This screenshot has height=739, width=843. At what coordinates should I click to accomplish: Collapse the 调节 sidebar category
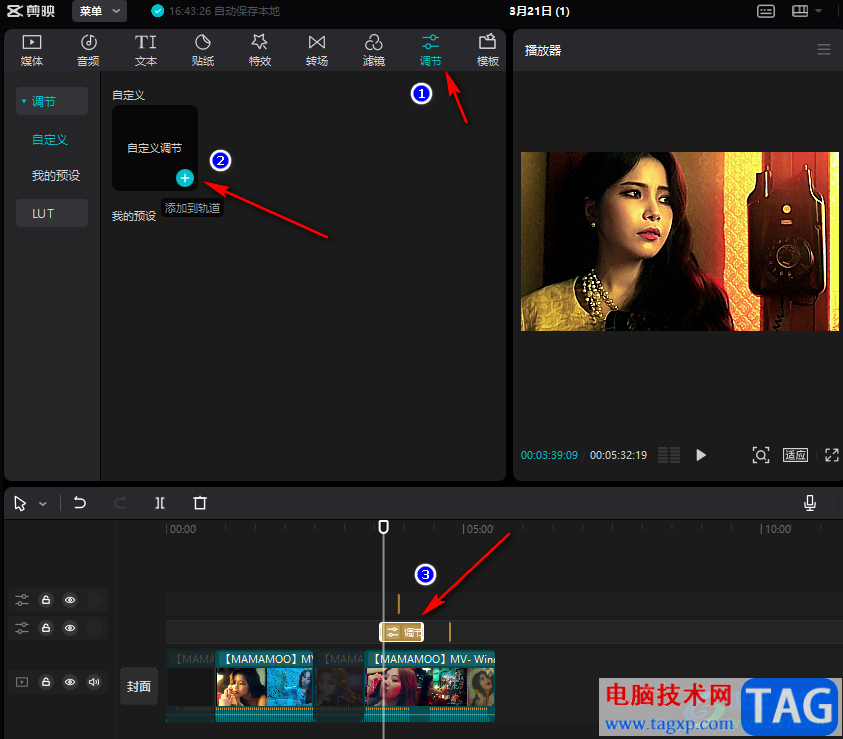click(52, 101)
